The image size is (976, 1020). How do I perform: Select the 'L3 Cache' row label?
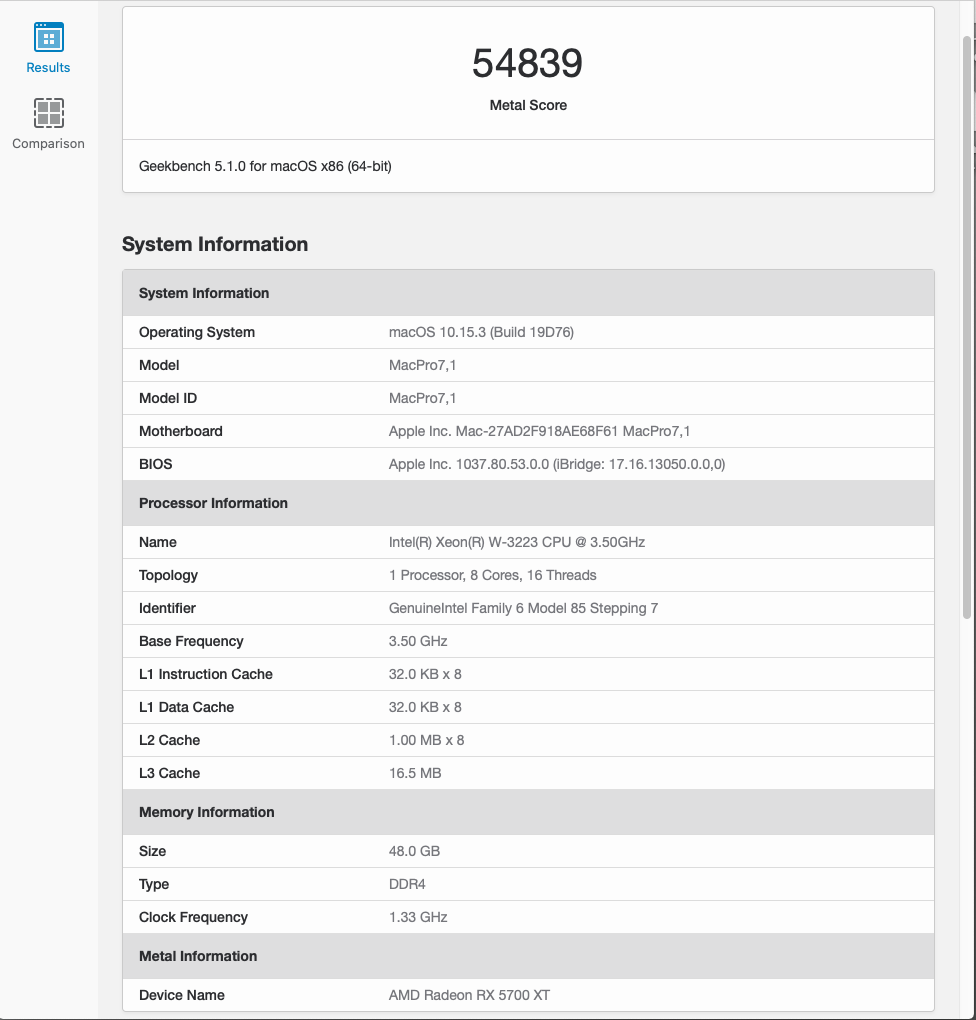tap(169, 773)
